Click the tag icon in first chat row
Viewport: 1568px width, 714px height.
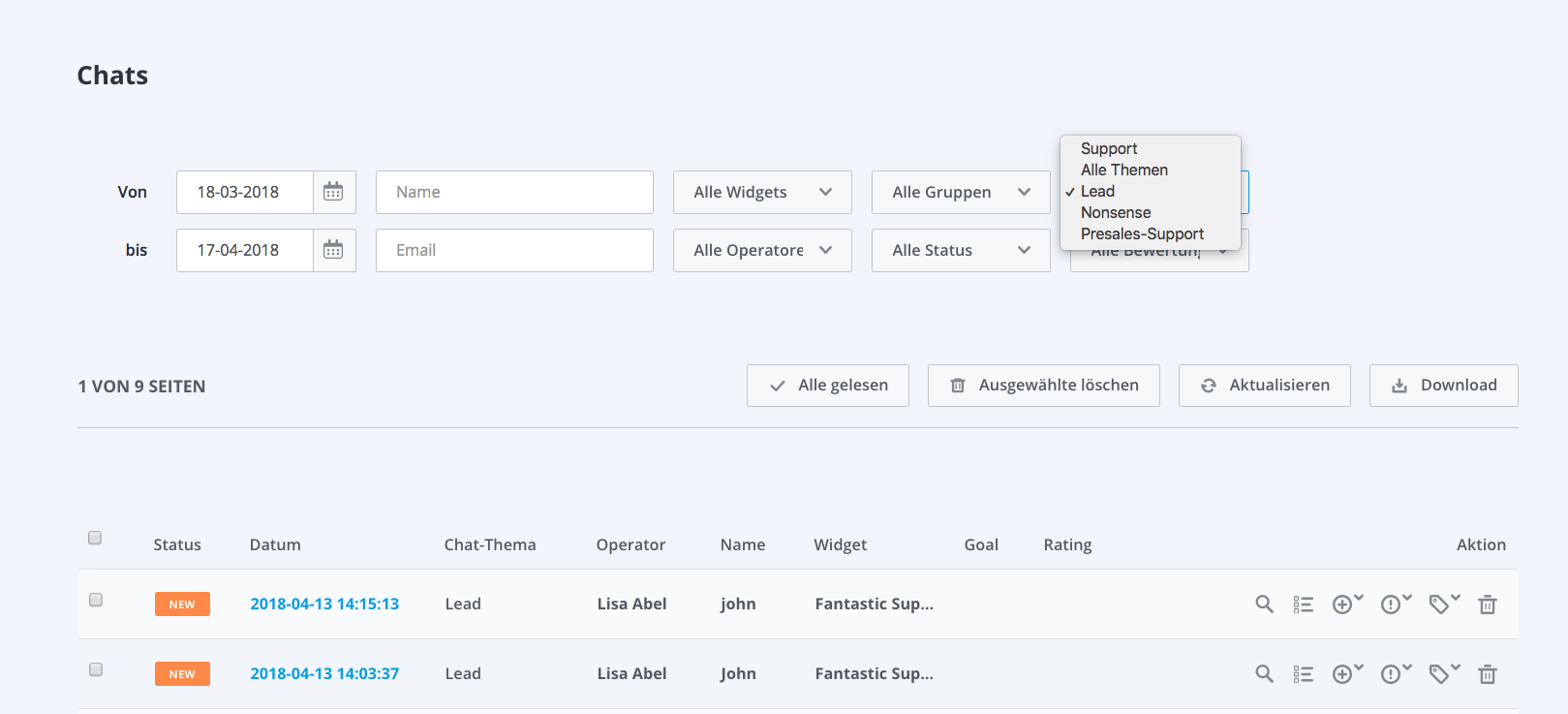pyautogui.click(x=1442, y=605)
